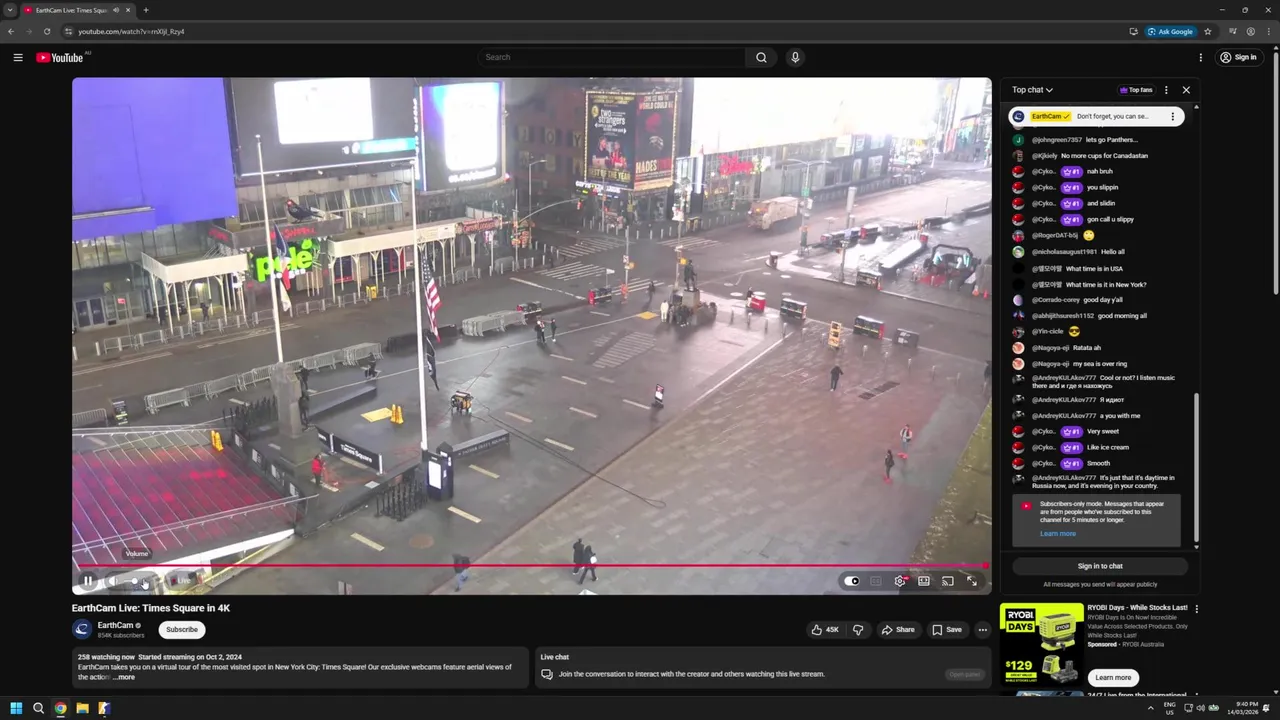Go back in browser history
This screenshot has width=1280, height=720.
(11, 31)
